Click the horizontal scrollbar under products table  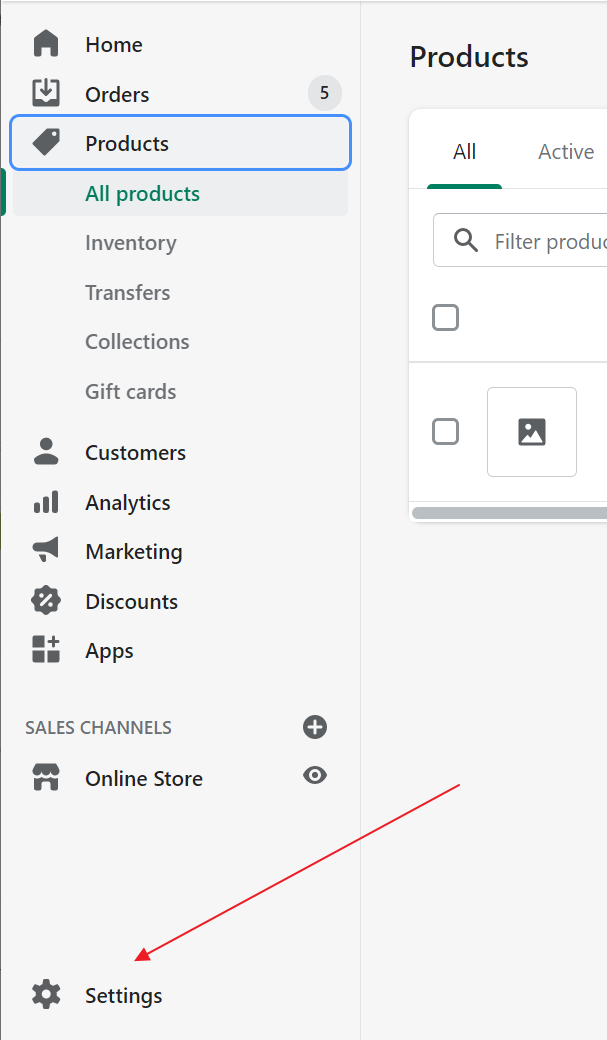[x=509, y=513]
